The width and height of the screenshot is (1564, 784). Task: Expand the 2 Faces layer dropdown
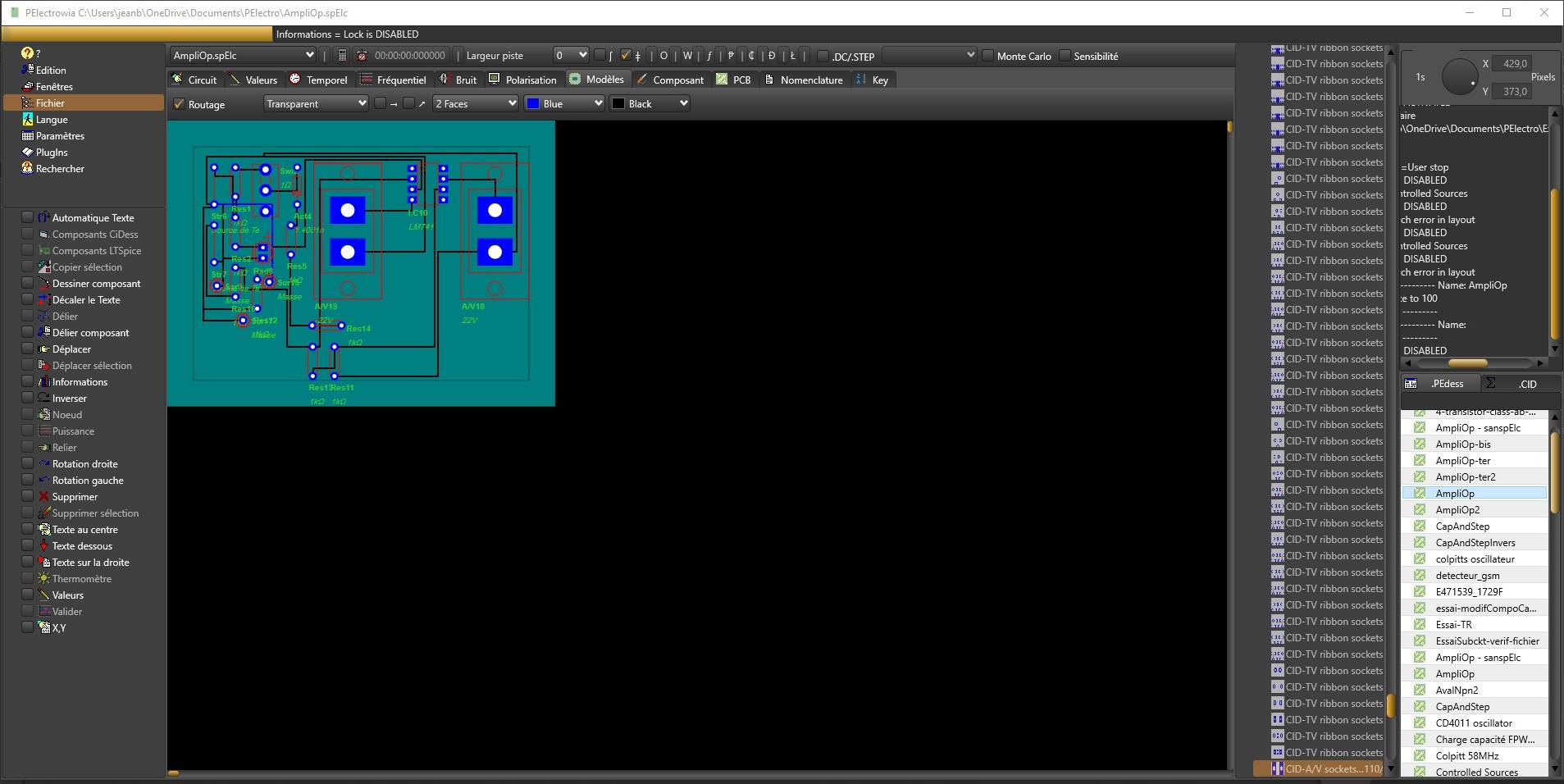click(476, 103)
